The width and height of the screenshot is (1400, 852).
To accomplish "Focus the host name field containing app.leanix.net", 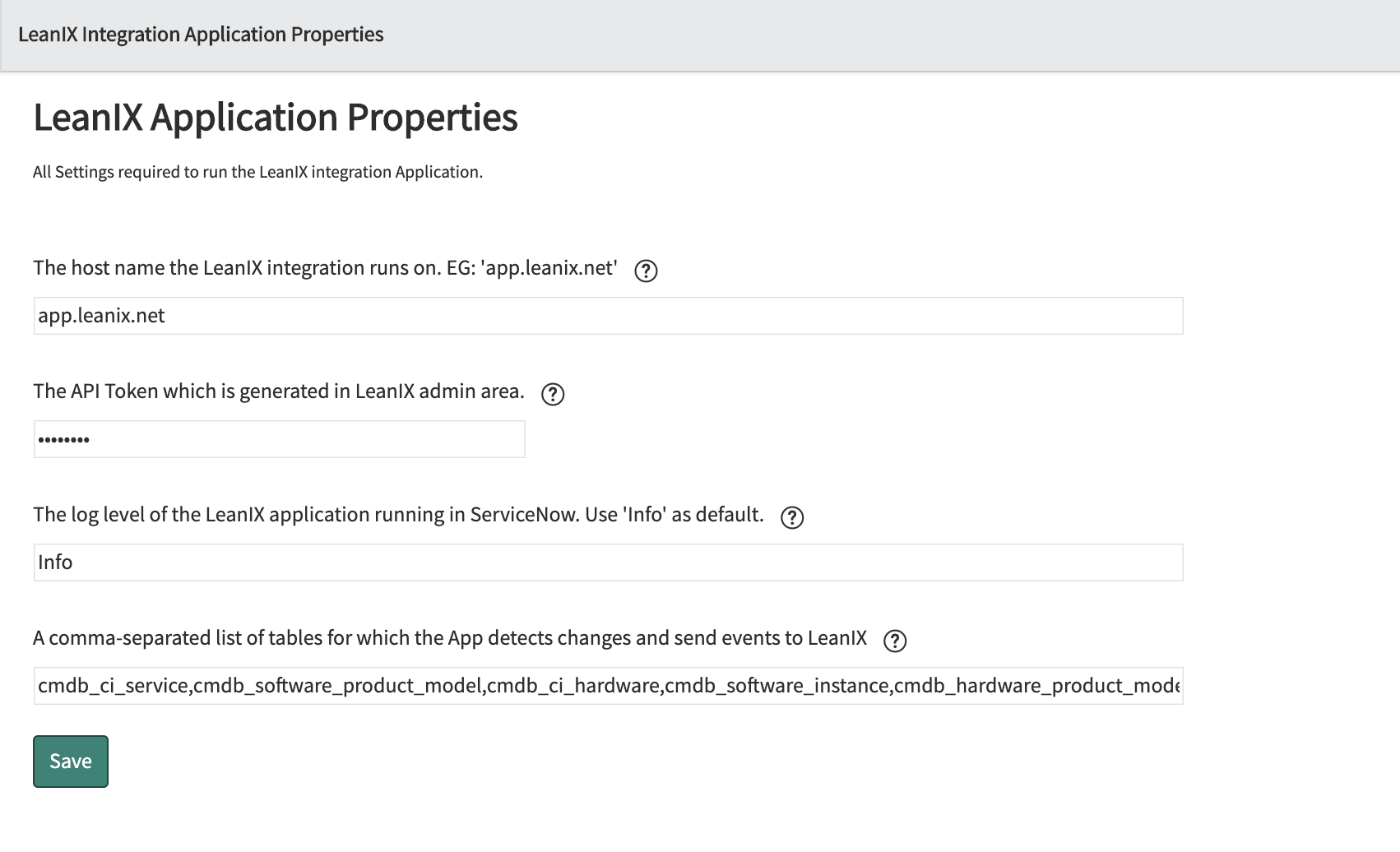I will (x=608, y=316).
